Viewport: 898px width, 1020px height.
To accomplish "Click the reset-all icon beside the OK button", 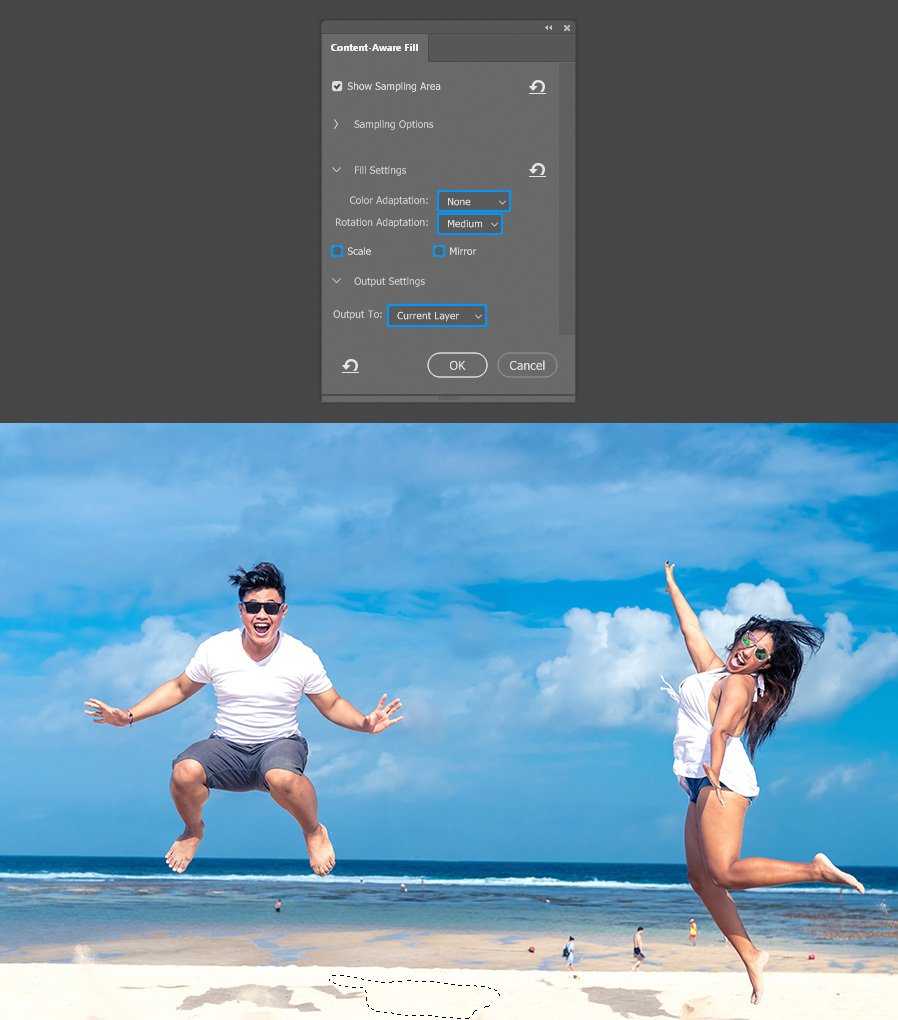I will [x=350, y=366].
